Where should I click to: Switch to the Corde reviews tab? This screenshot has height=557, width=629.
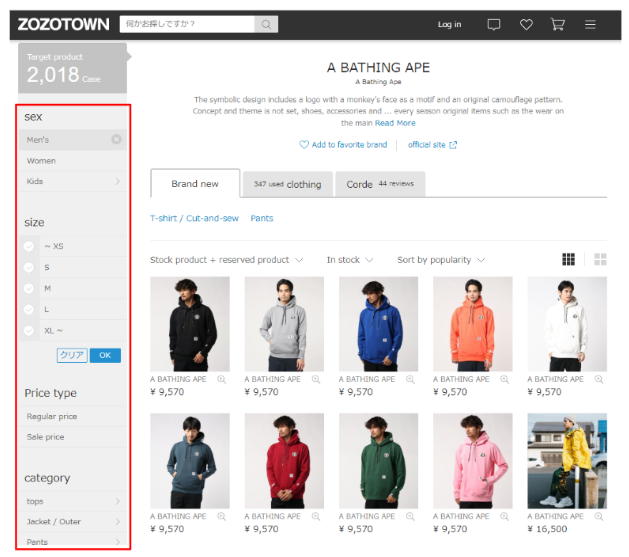coord(380,184)
